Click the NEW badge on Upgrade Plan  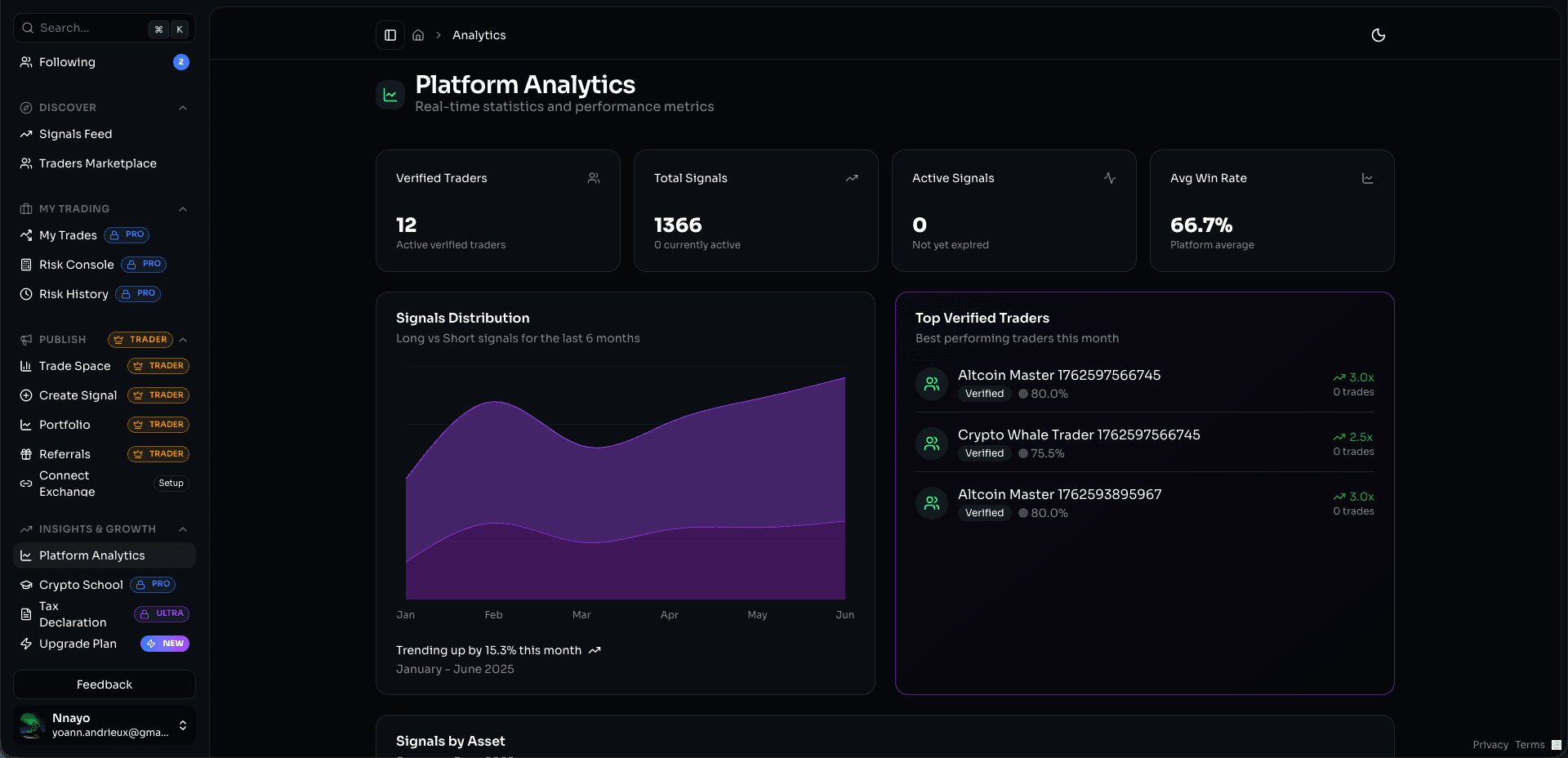click(x=165, y=644)
